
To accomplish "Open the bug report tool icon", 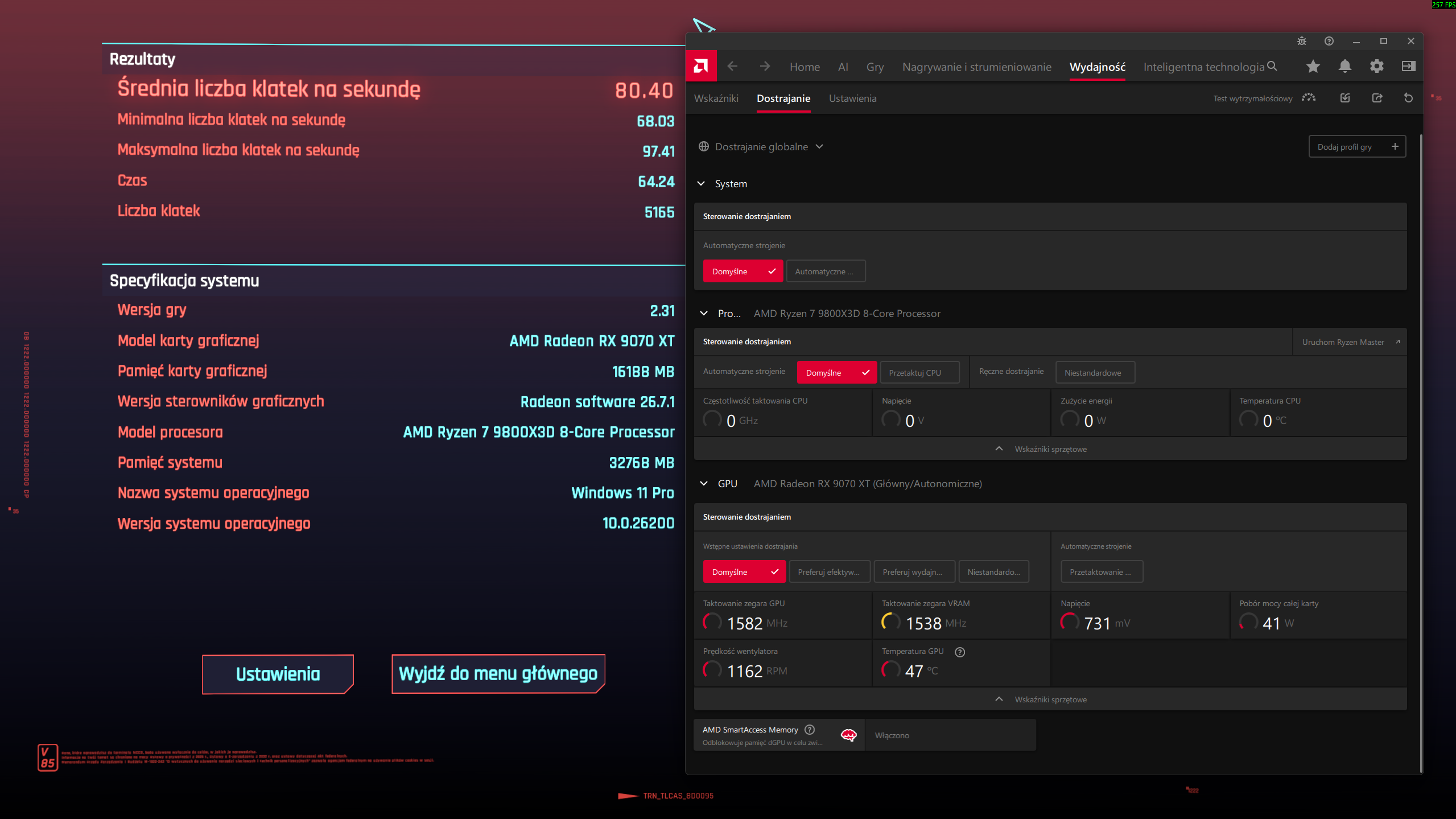I will 1302,41.
